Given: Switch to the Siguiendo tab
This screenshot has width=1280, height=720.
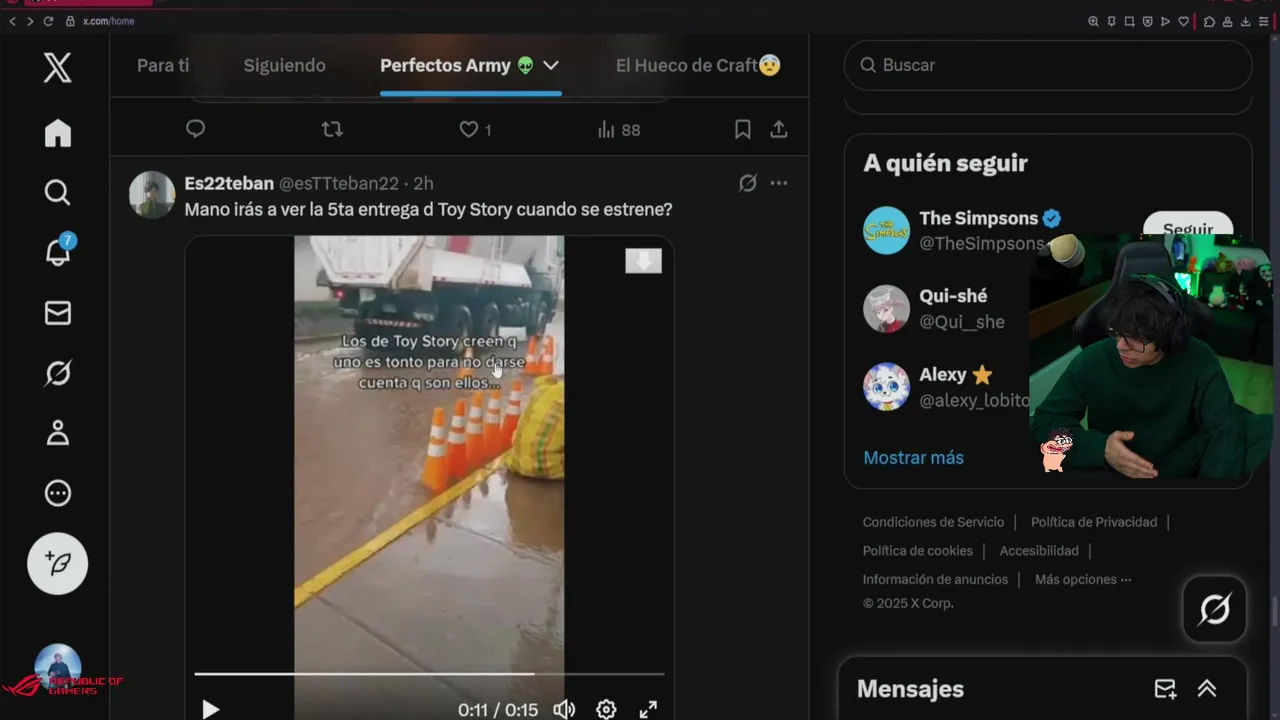Looking at the screenshot, I should pyautogui.click(x=285, y=65).
